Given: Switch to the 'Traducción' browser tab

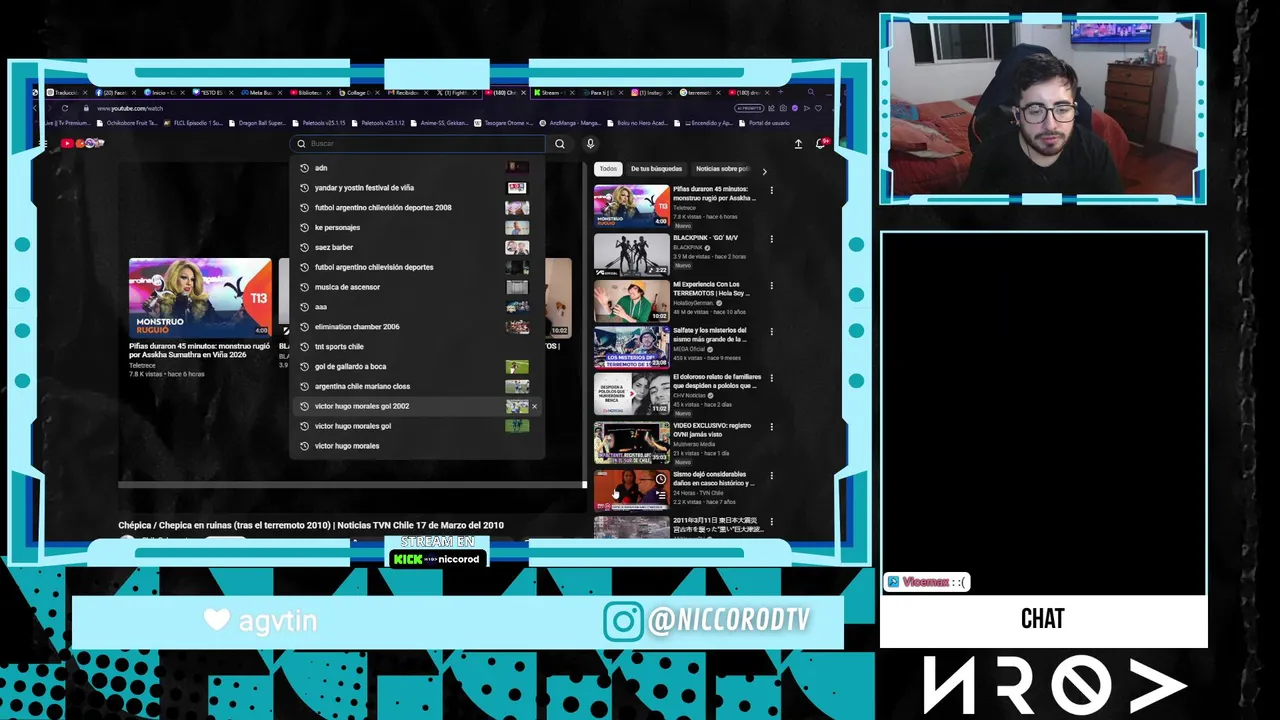Looking at the screenshot, I should pos(66,93).
